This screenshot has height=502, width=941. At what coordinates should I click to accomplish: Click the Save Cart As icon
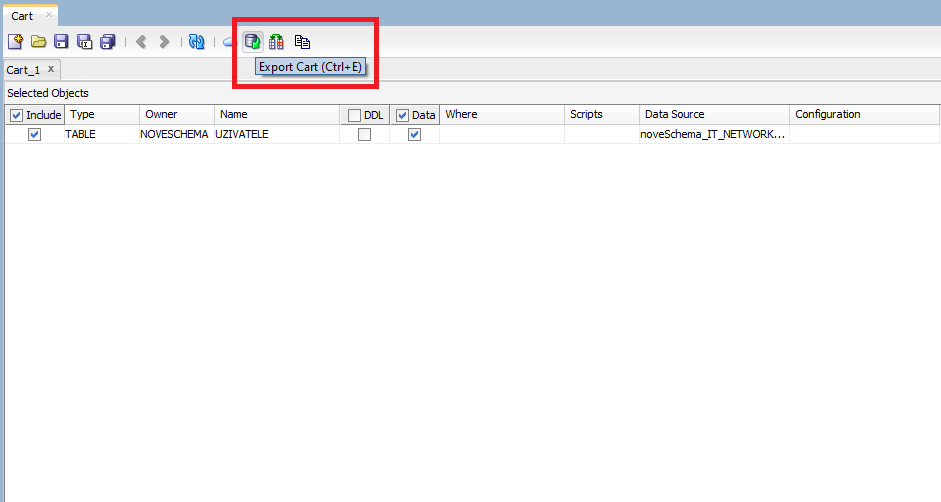(85, 41)
